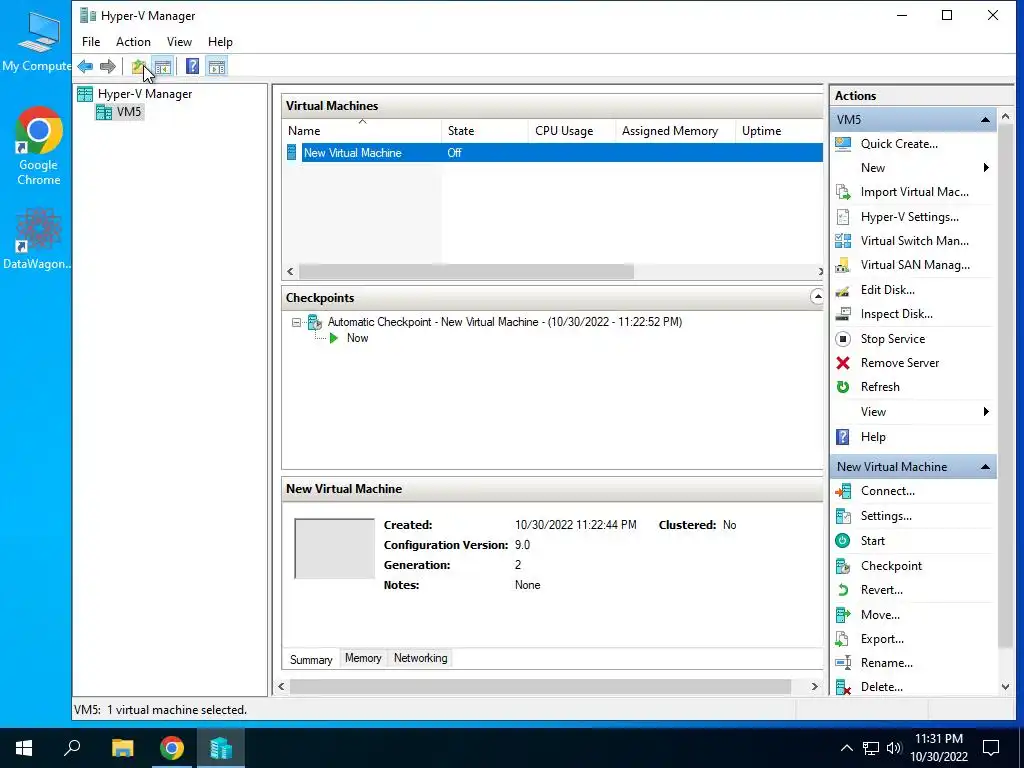Click the red Remove Server icon
The image size is (1024, 768).
[x=843, y=363]
